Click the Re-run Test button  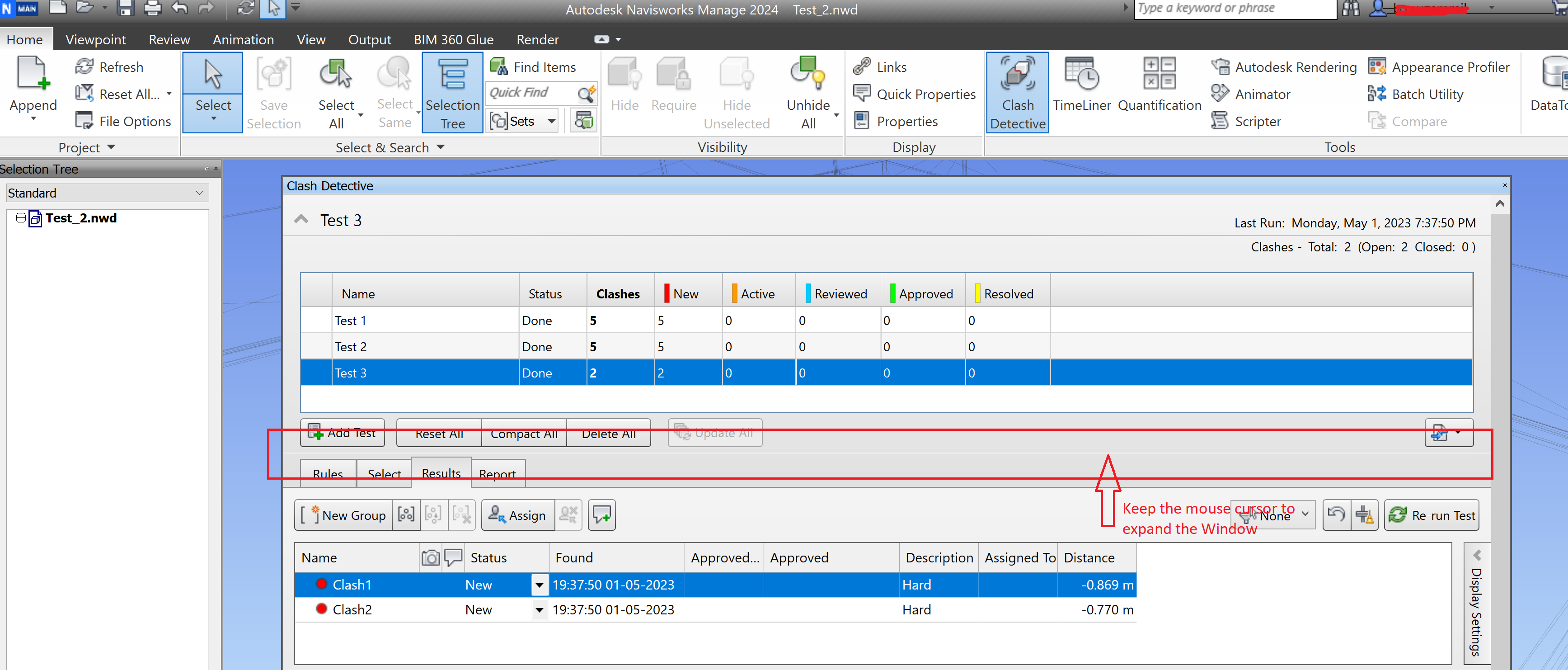(1432, 515)
